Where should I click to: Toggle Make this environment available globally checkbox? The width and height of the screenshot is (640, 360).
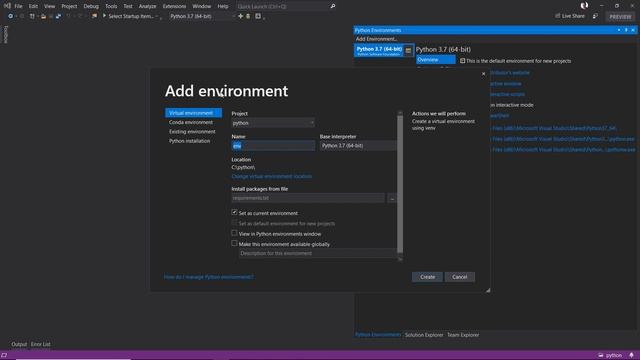(234, 243)
